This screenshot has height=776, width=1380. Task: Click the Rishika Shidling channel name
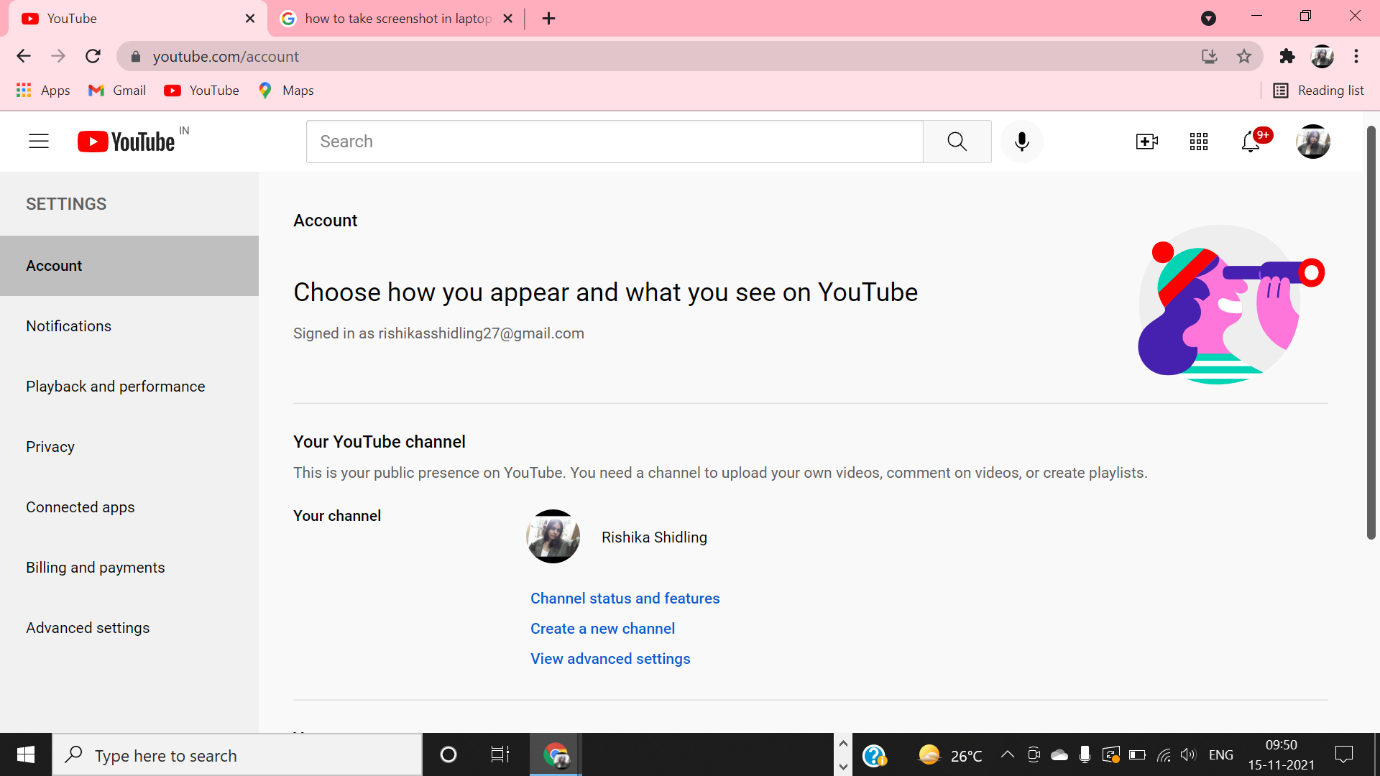654,537
